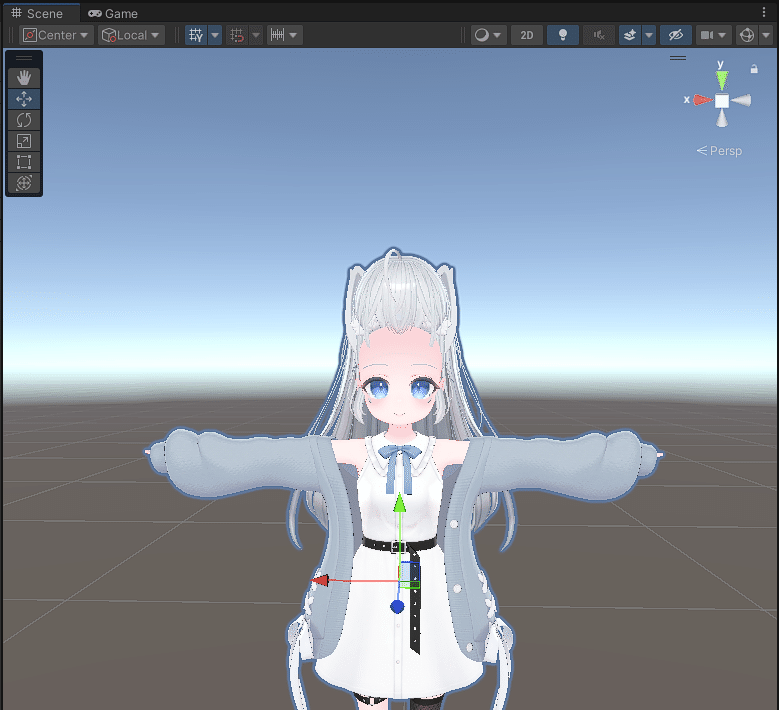The width and height of the screenshot is (779, 710).
Task: Switch to the Game tab
Action: tap(113, 13)
